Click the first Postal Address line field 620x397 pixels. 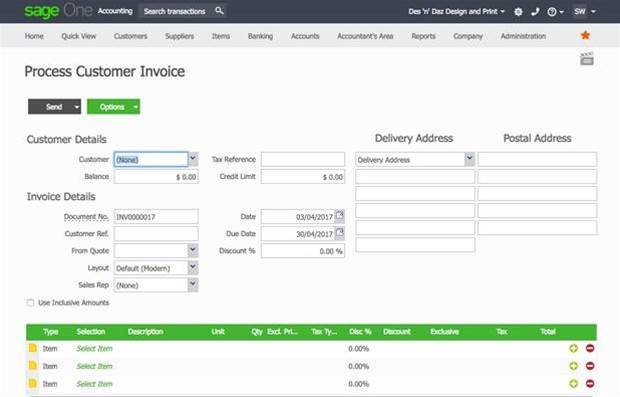coord(537,159)
